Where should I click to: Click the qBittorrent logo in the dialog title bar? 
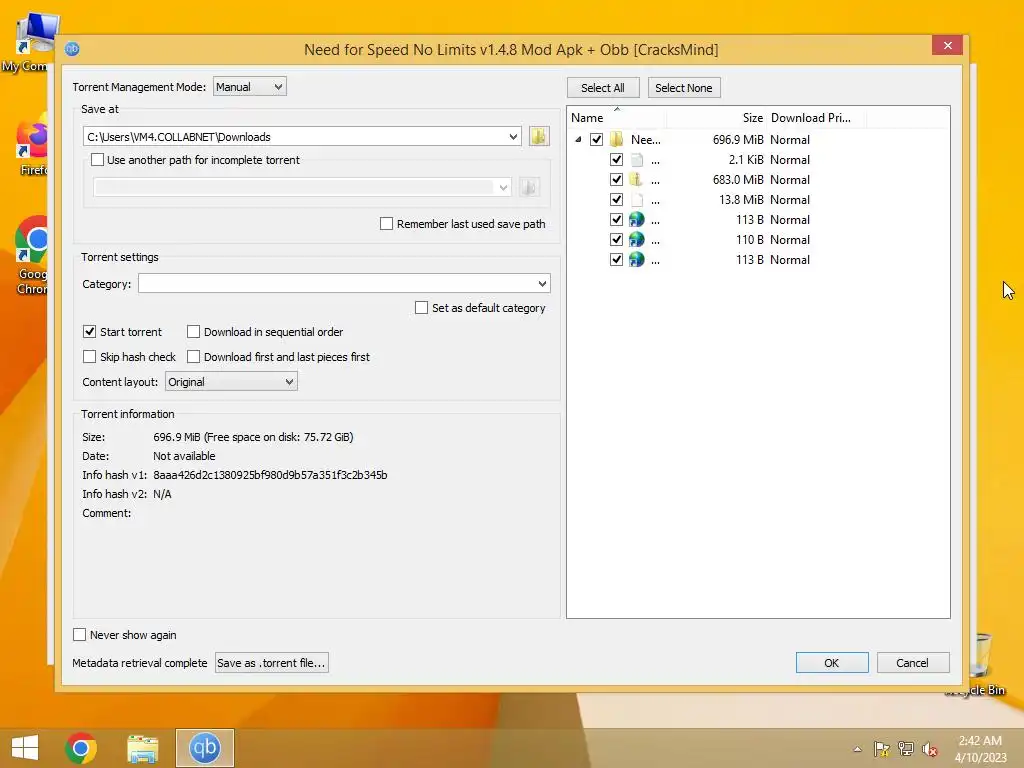coord(72,49)
